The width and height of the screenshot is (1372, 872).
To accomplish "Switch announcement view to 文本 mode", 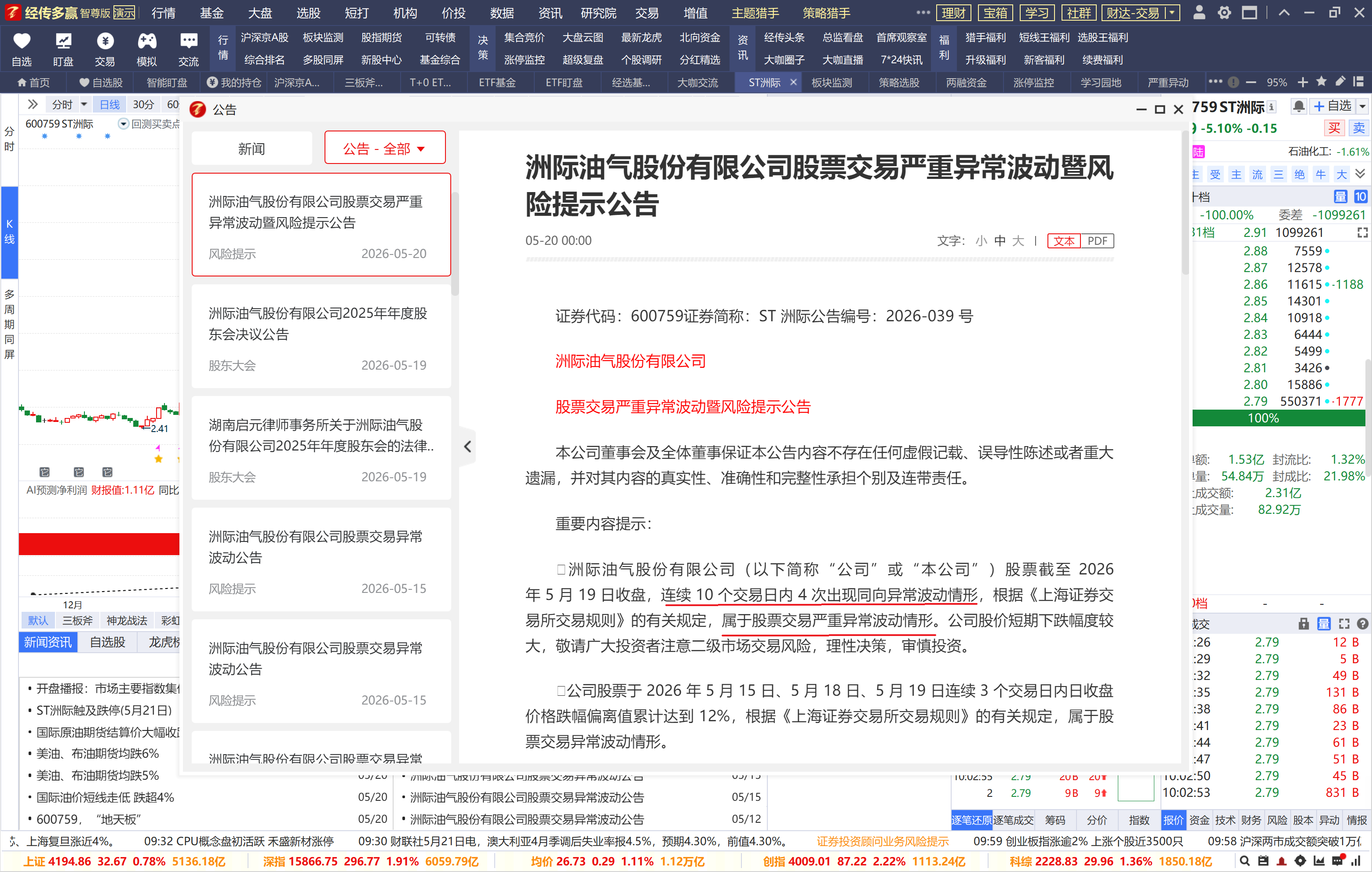I will pyautogui.click(x=1064, y=241).
